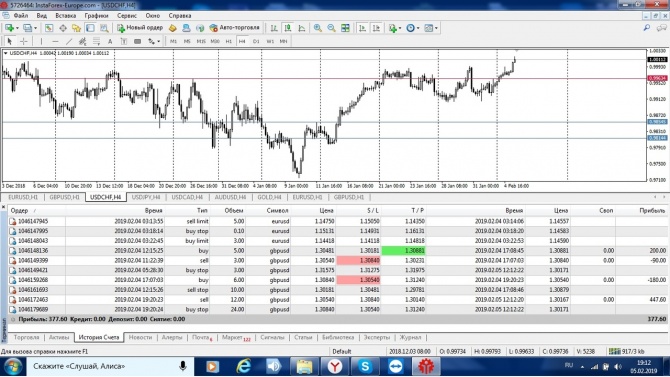Viewport: 670px width, 377px height.
Task: Select the trendline drawing tool
Action: pyautogui.click(x=69, y=41)
